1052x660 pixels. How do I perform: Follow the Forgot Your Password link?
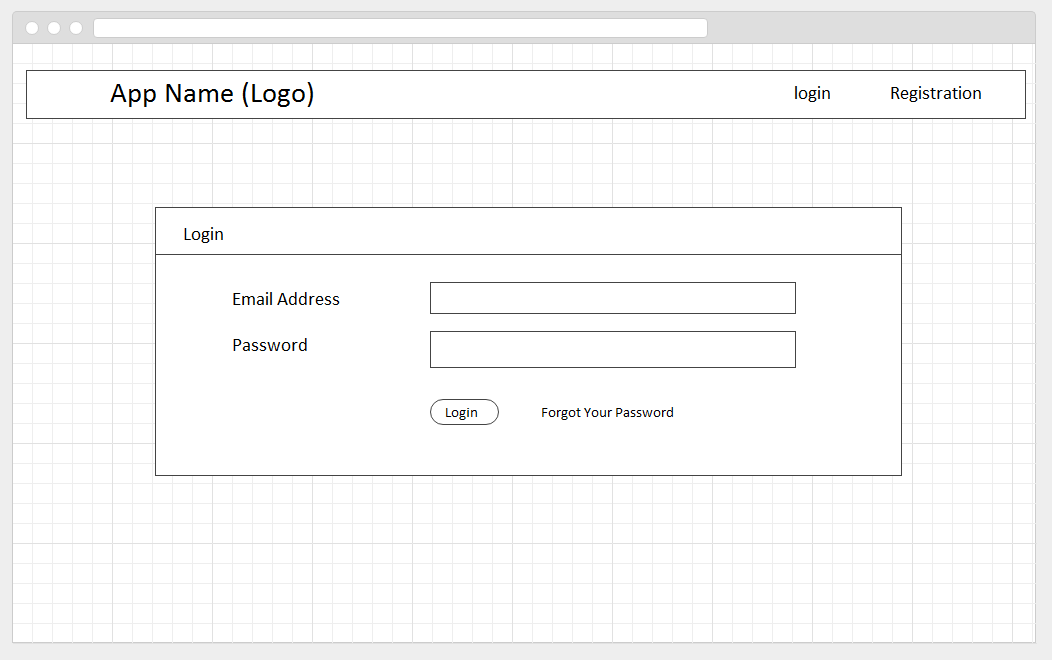[607, 412]
